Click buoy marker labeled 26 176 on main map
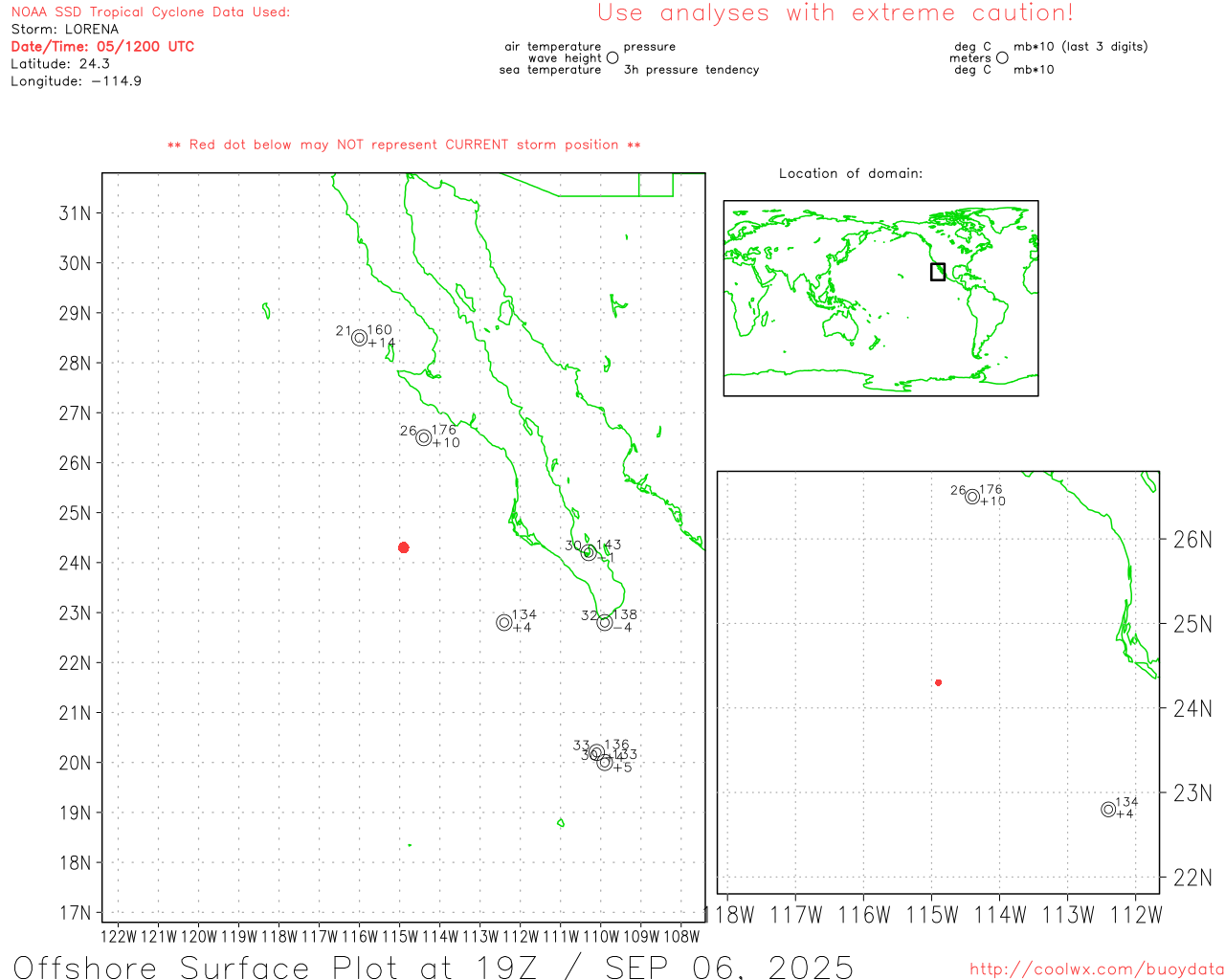The image size is (1225, 980). click(x=424, y=438)
